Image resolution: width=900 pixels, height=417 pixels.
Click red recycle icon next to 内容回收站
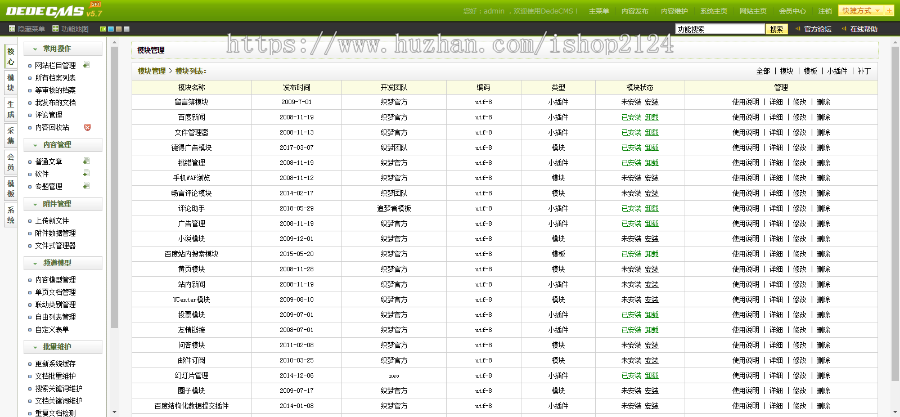pos(87,127)
